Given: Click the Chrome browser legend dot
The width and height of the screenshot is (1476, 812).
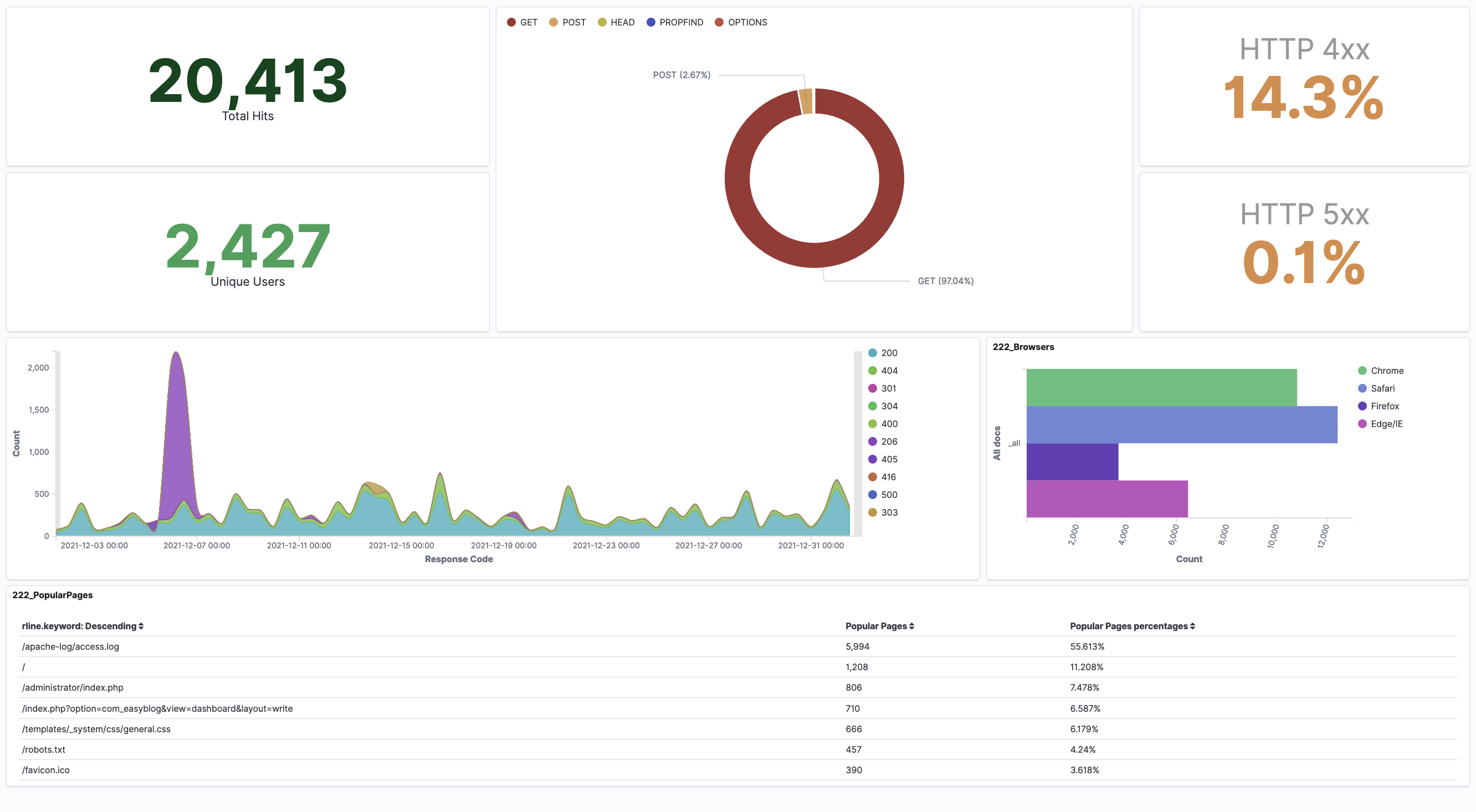Looking at the screenshot, I should tap(1362, 371).
